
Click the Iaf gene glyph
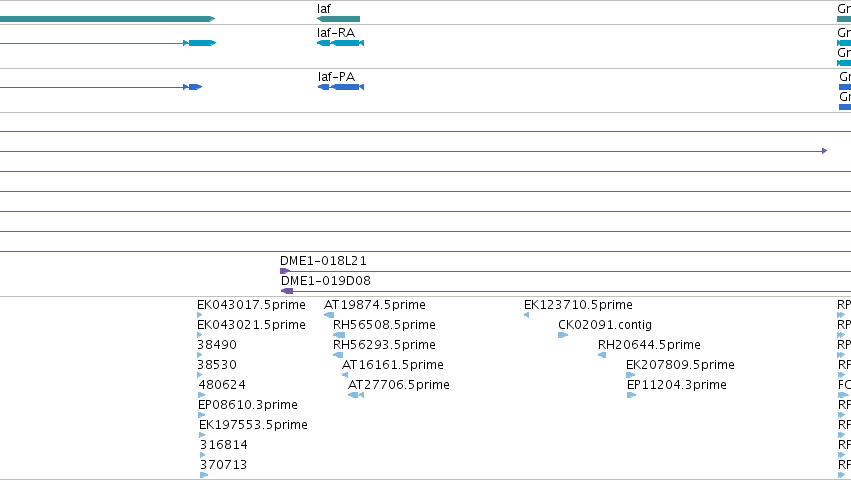tap(338, 19)
